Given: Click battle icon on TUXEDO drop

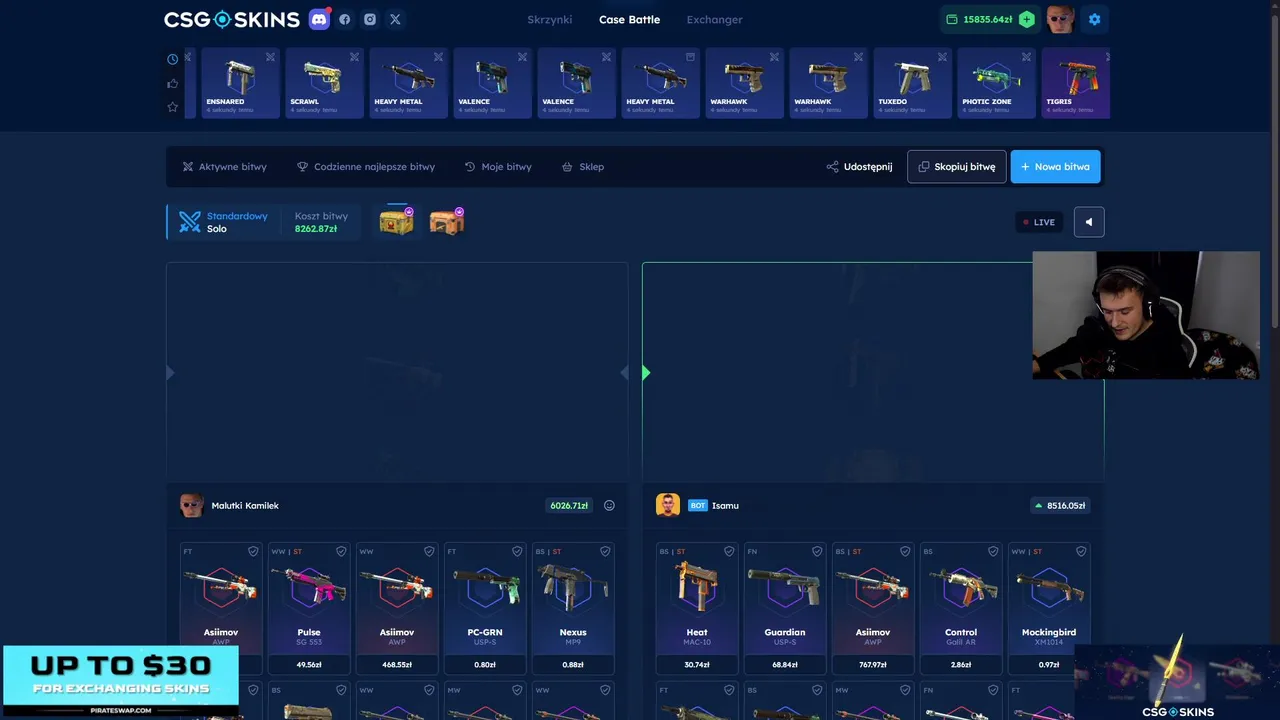Looking at the screenshot, I should pyautogui.click(x=942, y=57).
